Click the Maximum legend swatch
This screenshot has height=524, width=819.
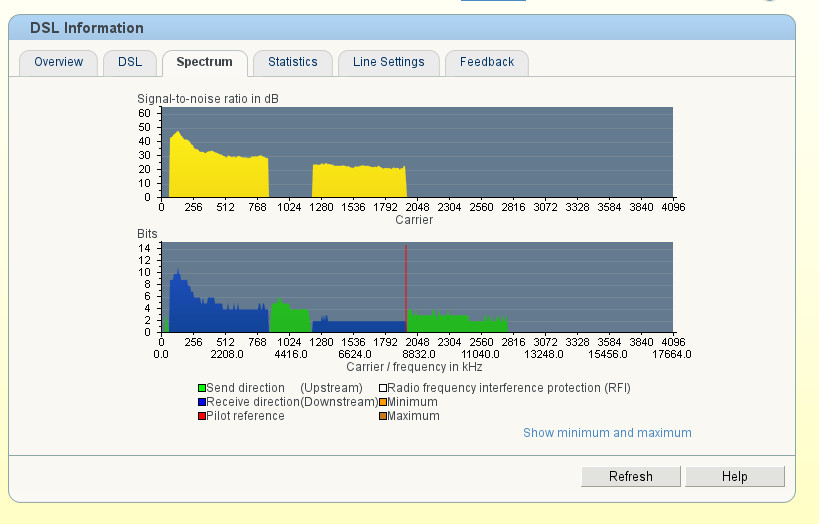(x=382, y=416)
